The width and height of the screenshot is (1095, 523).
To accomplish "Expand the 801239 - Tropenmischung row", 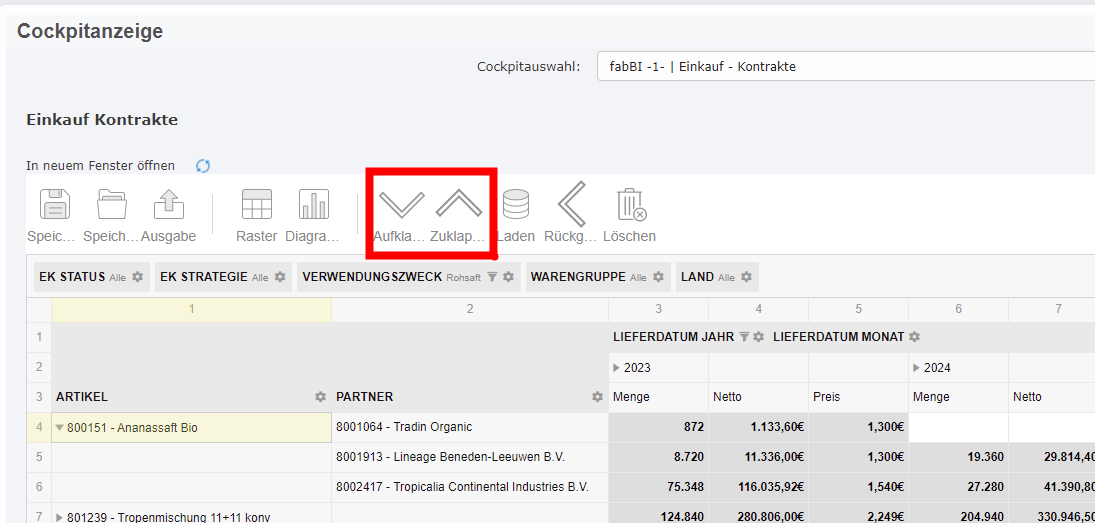I will [59, 517].
